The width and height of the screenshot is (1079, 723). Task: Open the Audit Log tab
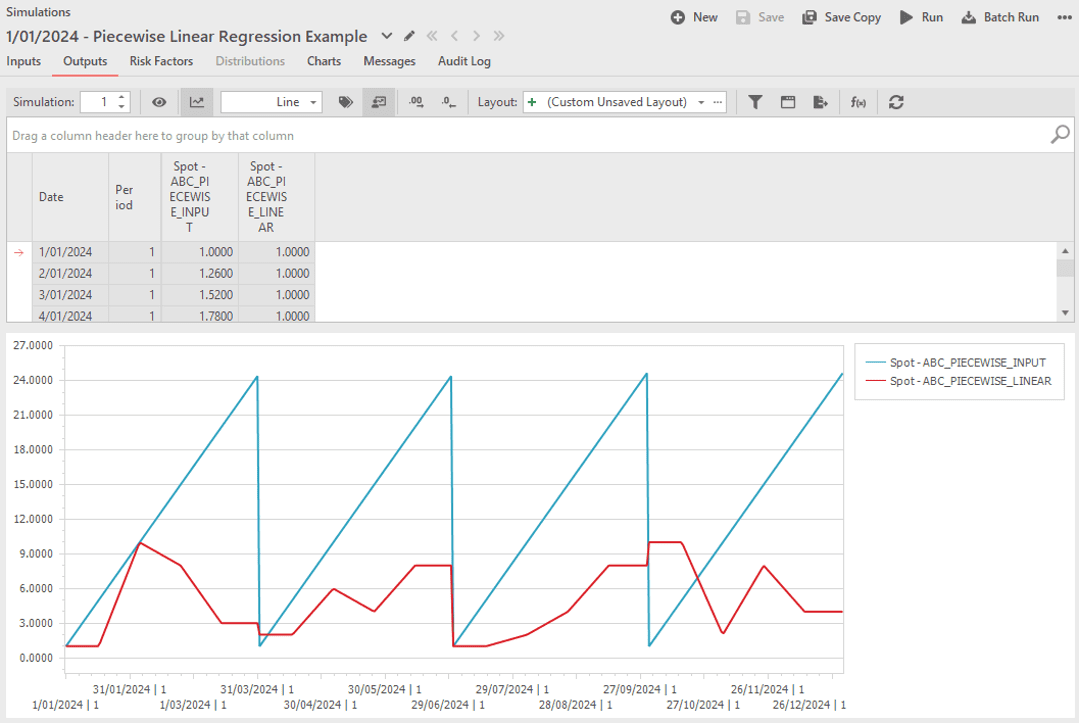tap(464, 61)
